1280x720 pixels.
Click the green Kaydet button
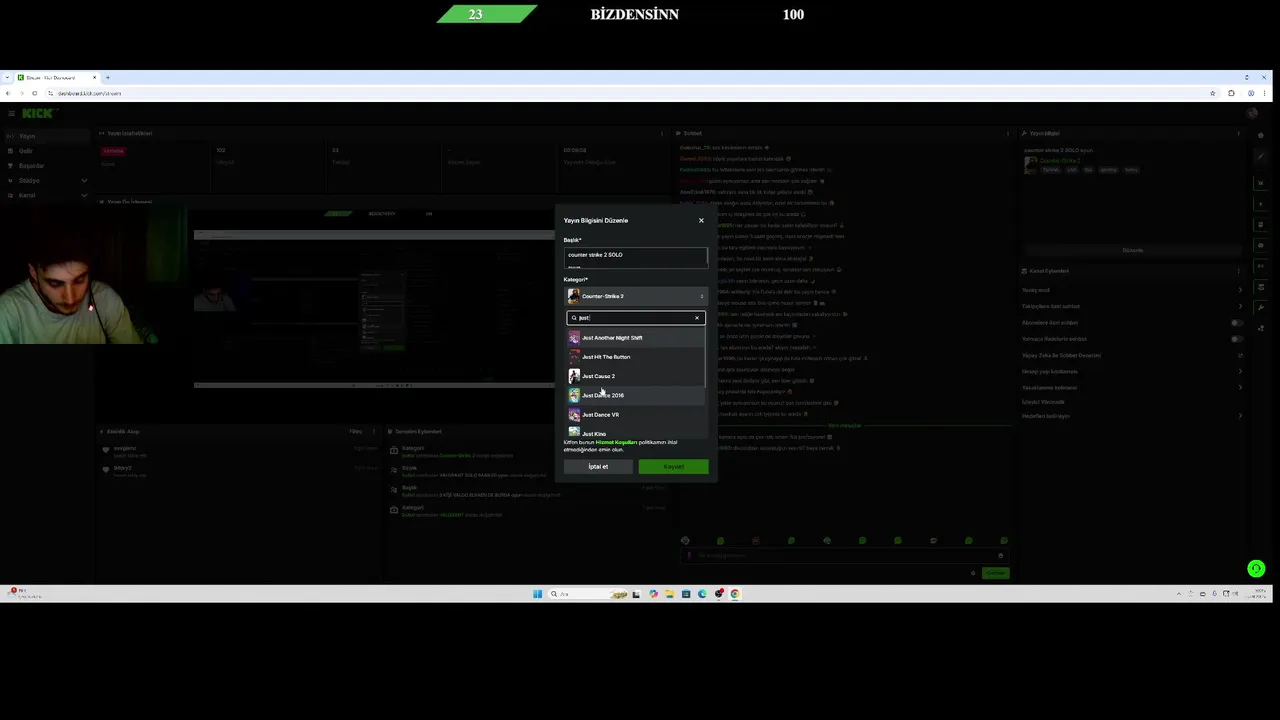[673, 467]
